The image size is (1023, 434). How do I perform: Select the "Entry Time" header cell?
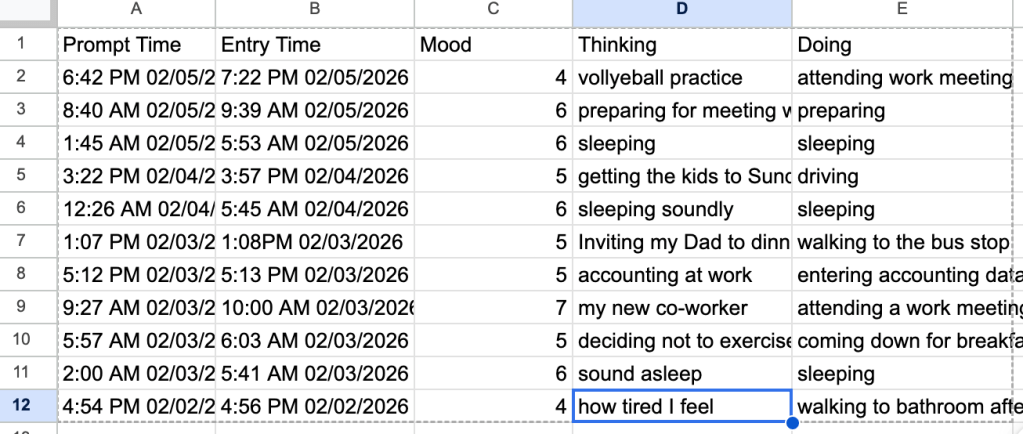[x=315, y=45]
